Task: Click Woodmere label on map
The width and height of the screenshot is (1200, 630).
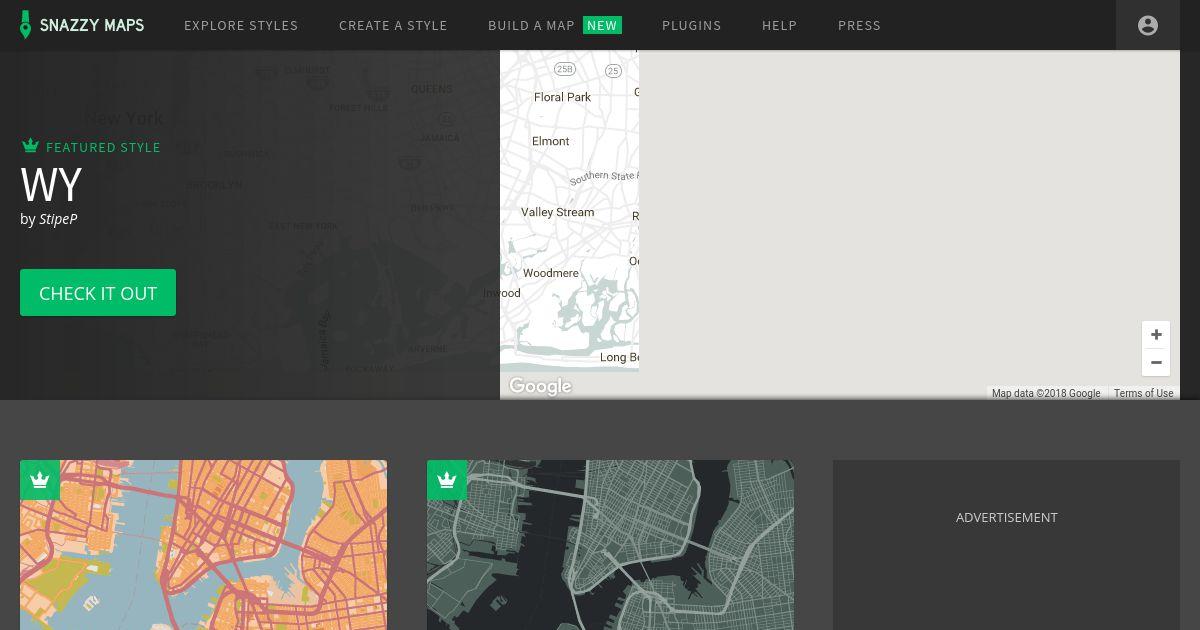Action: tap(550, 273)
